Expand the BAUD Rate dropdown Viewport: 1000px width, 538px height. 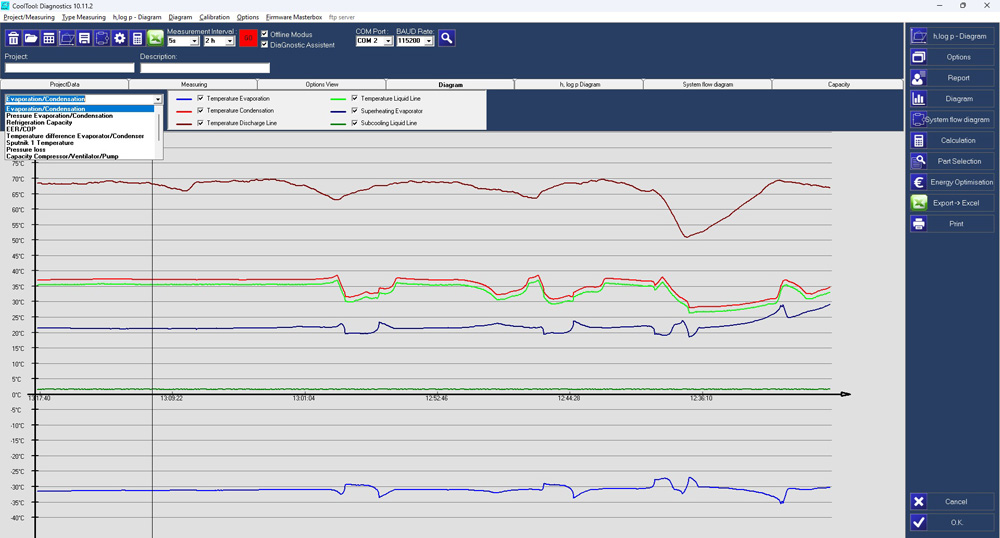click(x=415, y=41)
